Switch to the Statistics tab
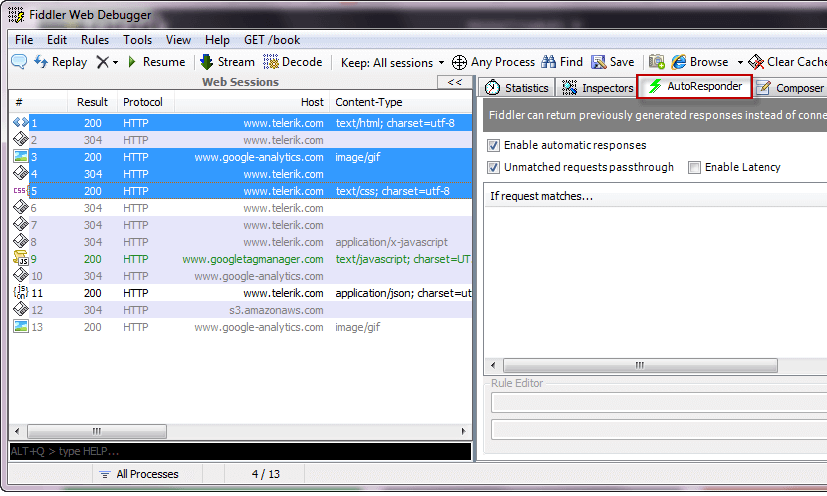Viewport: 827px width, 496px height. pos(517,88)
